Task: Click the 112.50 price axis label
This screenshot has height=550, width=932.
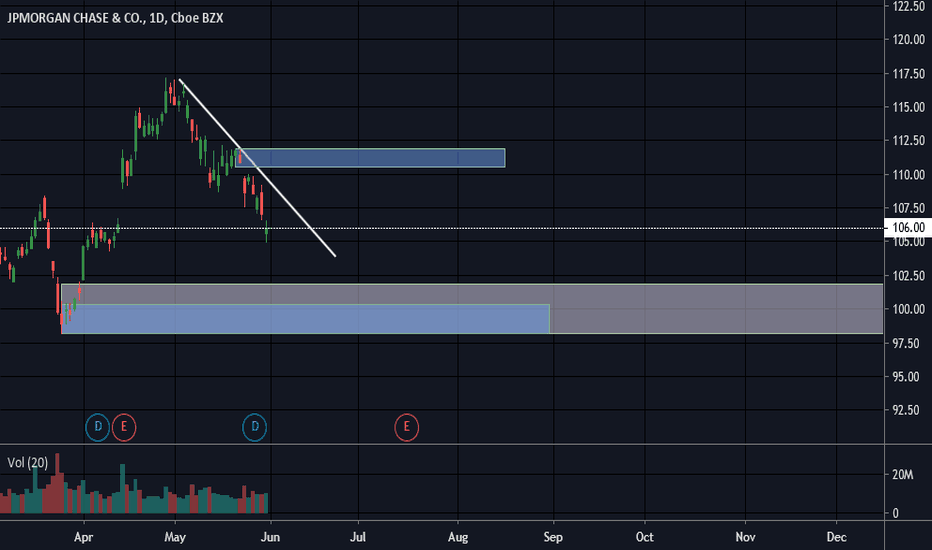Action: point(909,140)
